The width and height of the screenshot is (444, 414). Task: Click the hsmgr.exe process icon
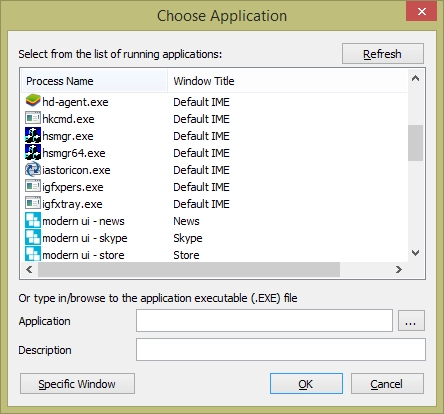tap(33, 135)
